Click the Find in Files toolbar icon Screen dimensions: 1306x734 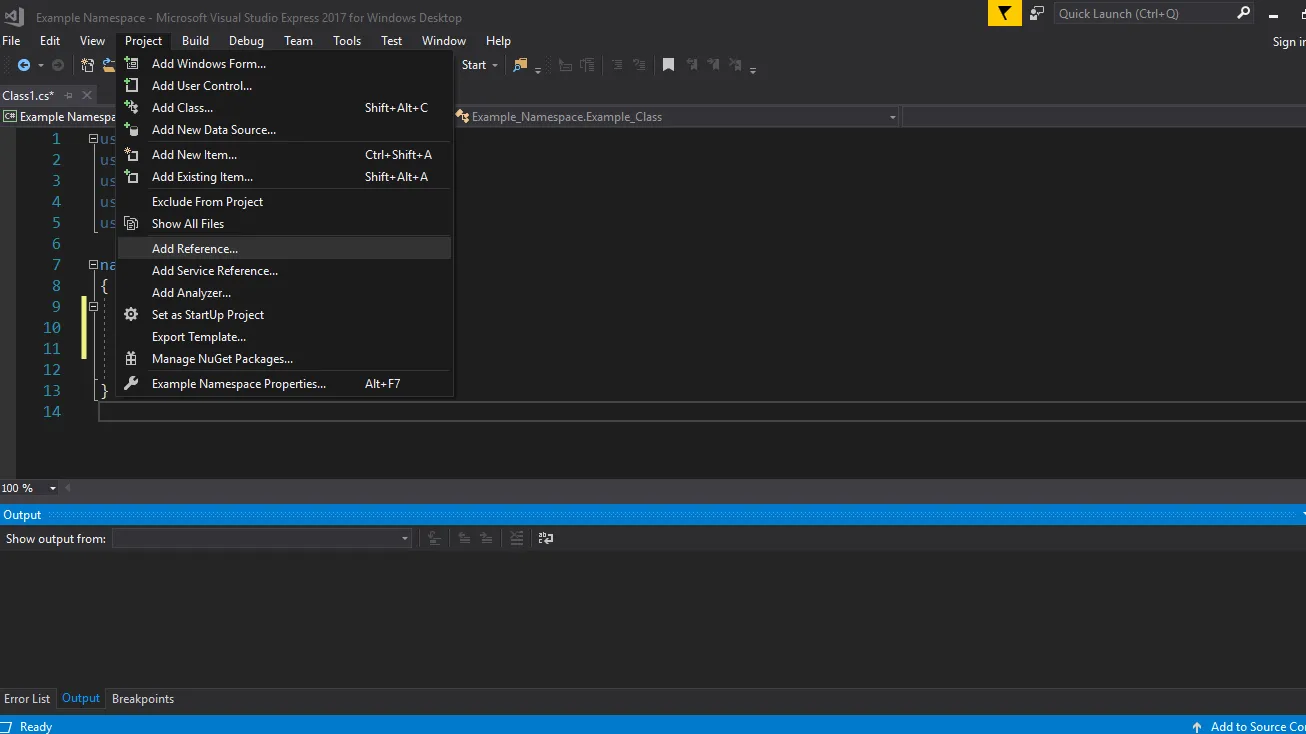(520, 65)
